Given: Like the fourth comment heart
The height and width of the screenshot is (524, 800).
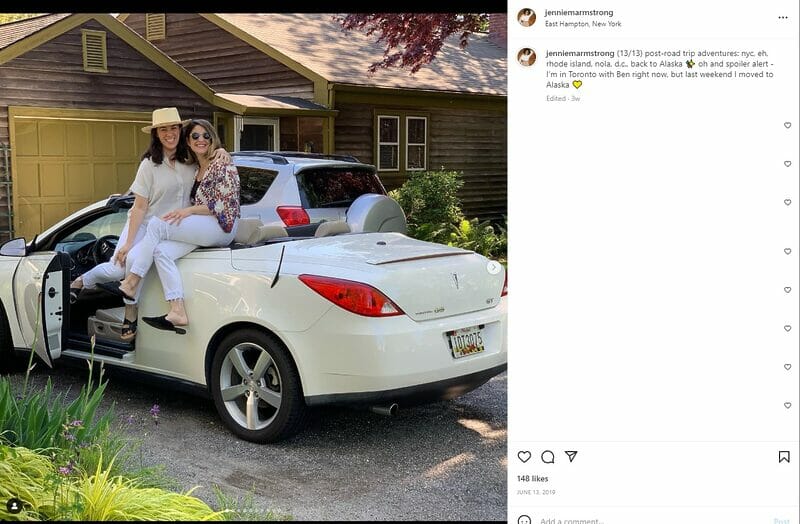Looking at the screenshot, I should pyautogui.click(x=787, y=251).
